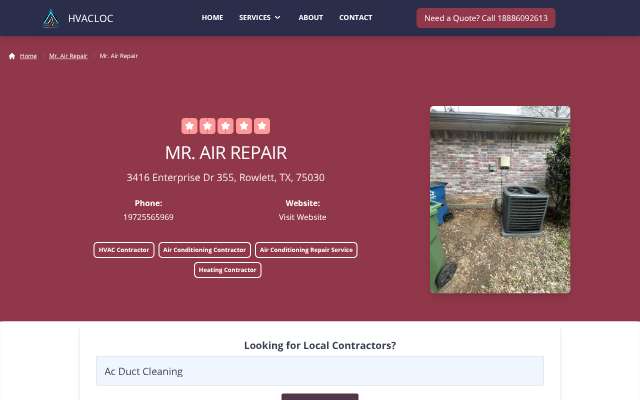The height and width of the screenshot is (400, 640).
Task: Open the HOME menu item
Action: coord(212,18)
